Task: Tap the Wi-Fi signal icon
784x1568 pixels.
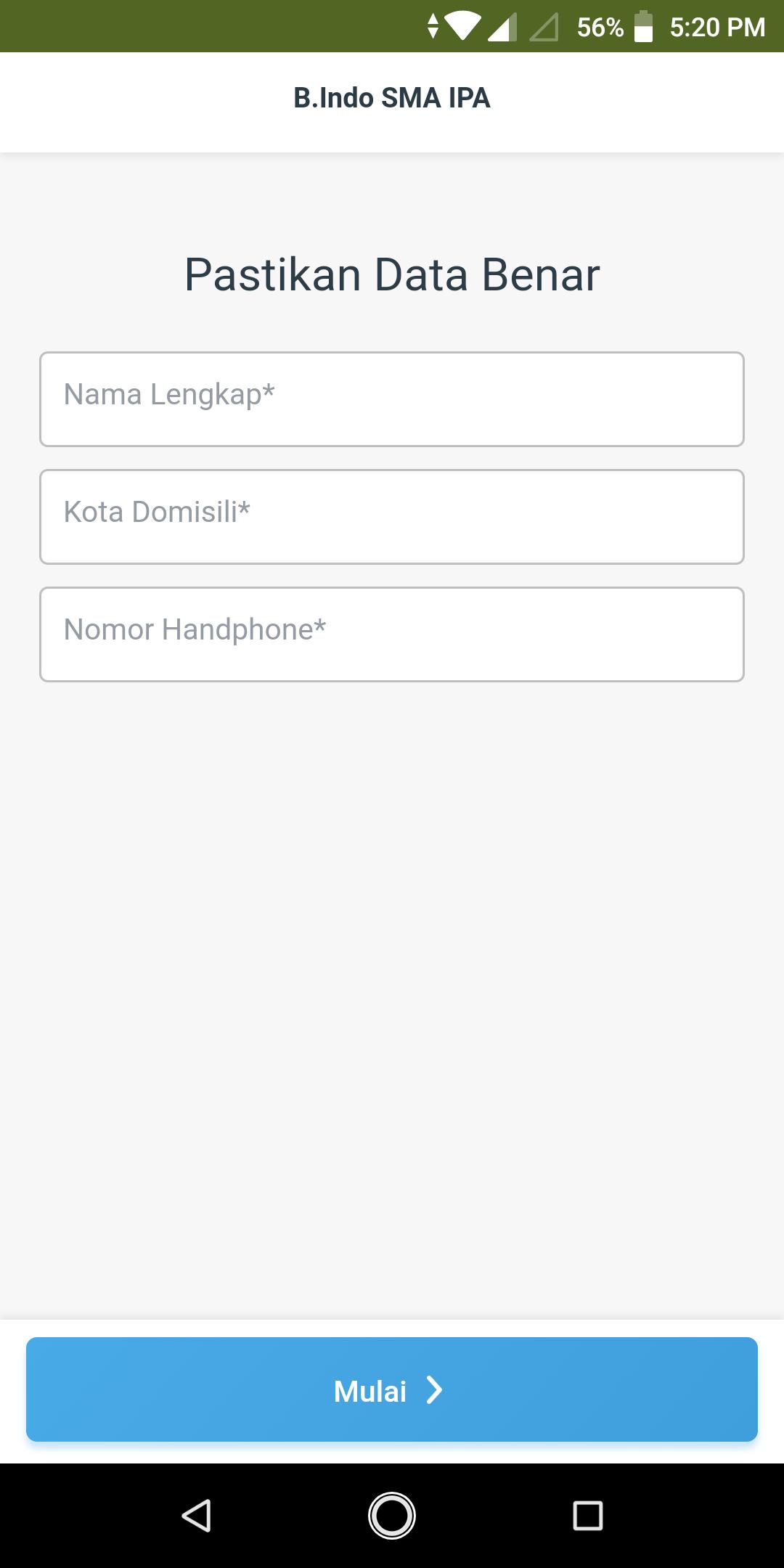Action: click(x=463, y=26)
